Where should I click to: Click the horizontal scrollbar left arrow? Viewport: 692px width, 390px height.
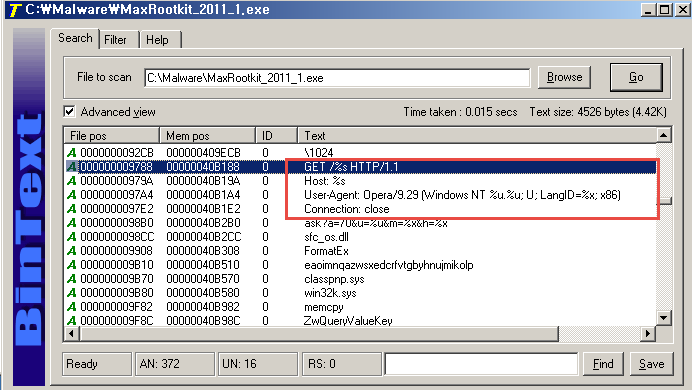[71, 334]
